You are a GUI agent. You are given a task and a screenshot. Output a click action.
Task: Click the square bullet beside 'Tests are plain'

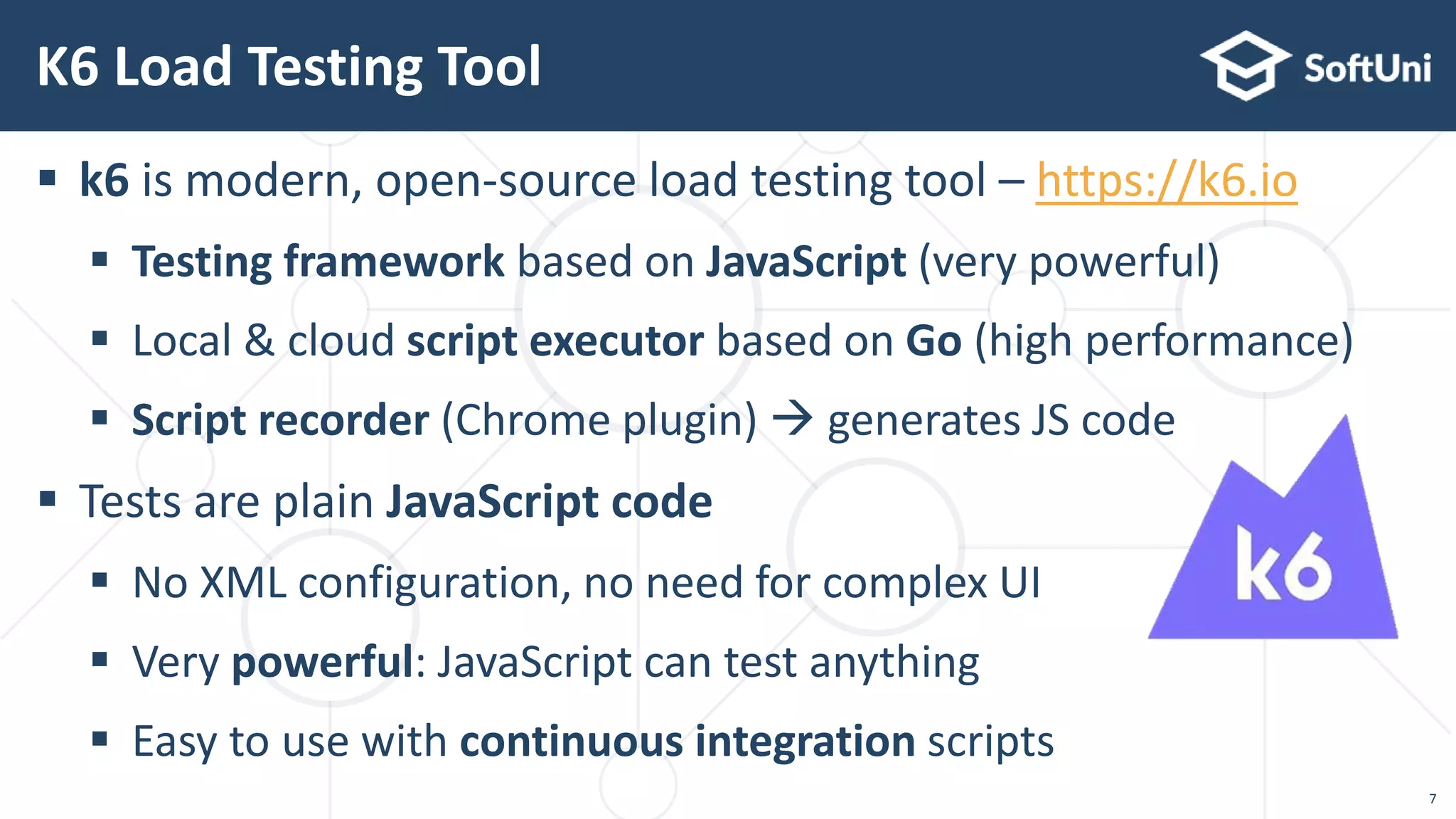tap(48, 498)
